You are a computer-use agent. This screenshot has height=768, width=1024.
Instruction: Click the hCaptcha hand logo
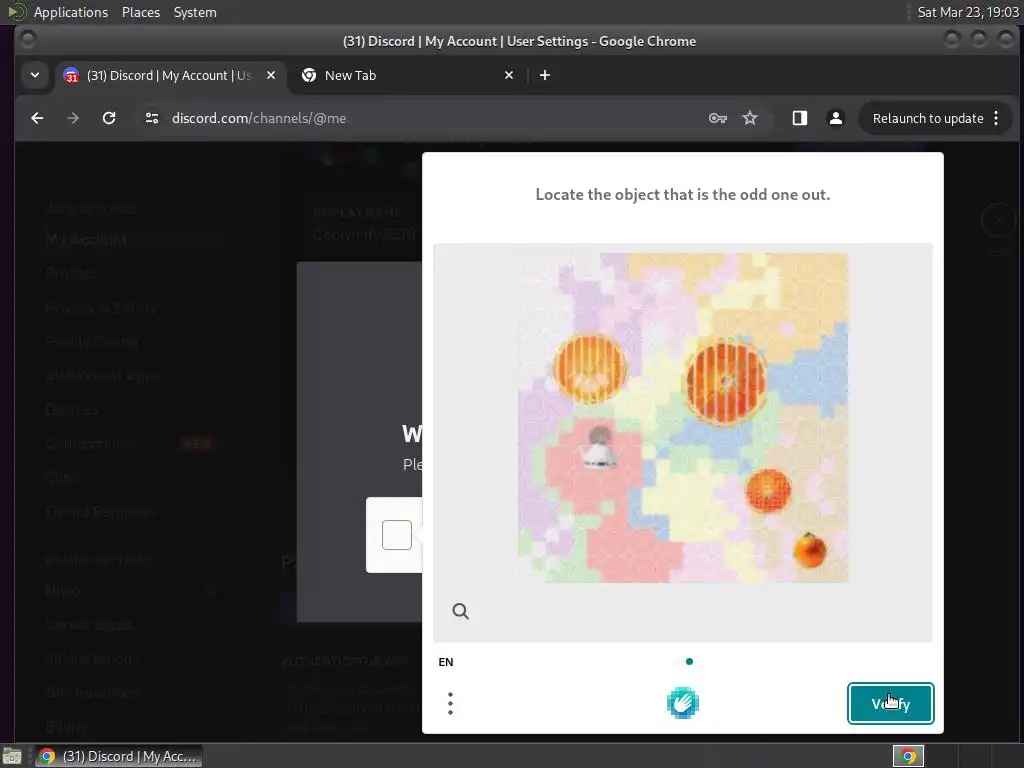682,703
